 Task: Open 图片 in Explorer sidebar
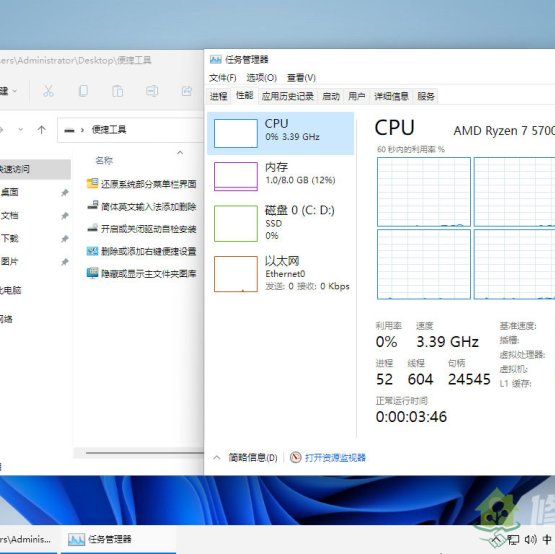tap(10, 262)
